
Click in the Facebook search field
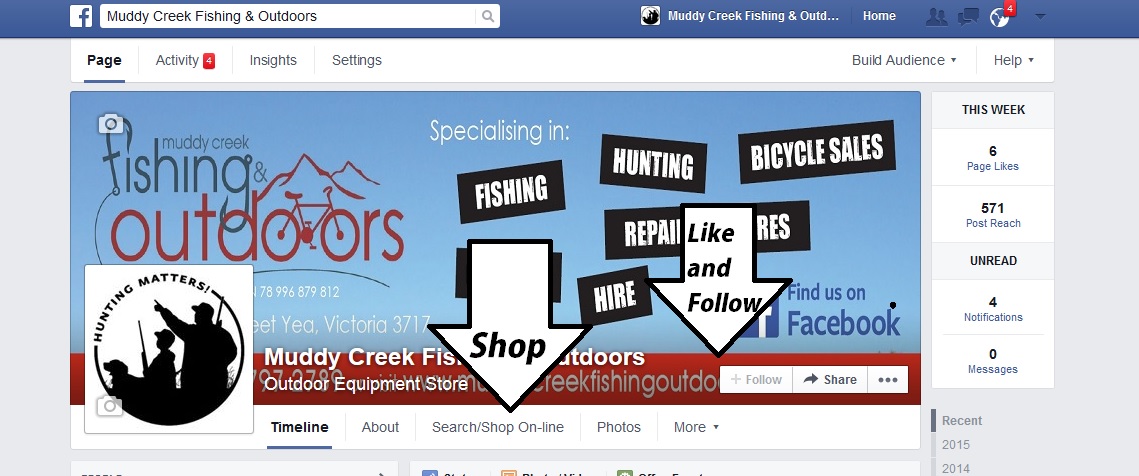pos(289,16)
